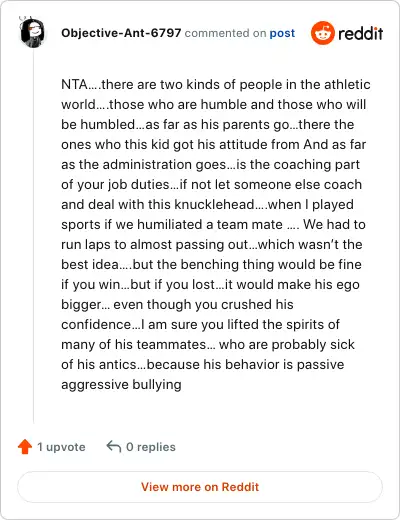The image size is (400, 520).
Task: Click the line starting "confidence…I am sure"
Action: [x=200, y=324]
